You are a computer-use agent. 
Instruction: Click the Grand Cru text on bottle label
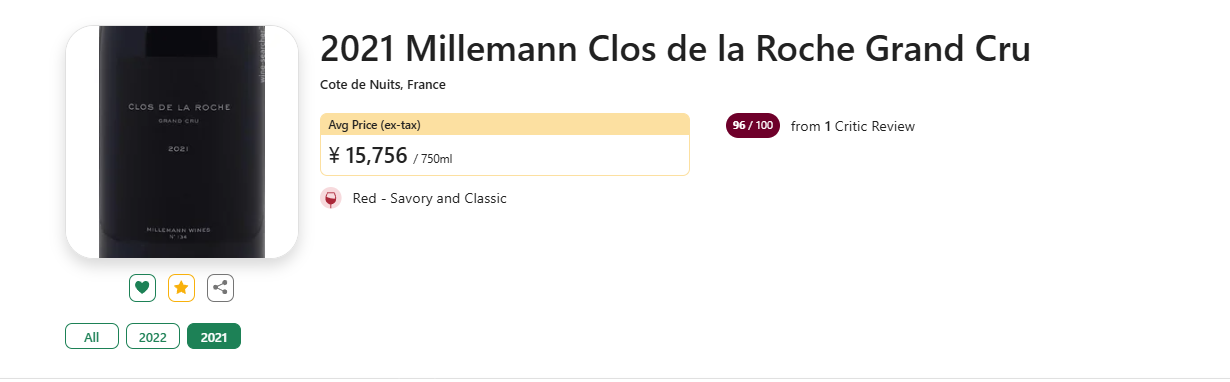pos(182,121)
